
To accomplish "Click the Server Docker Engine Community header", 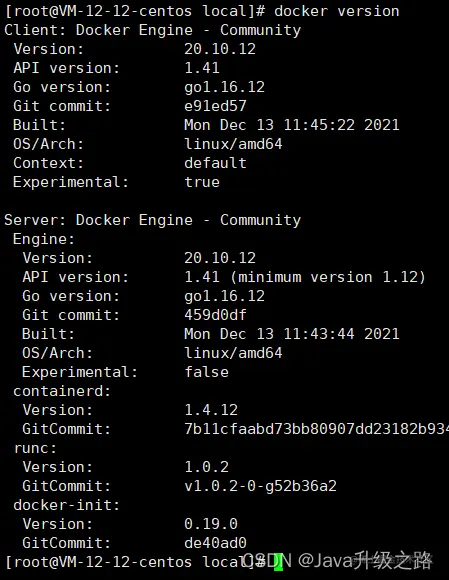I will pos(152,220).
